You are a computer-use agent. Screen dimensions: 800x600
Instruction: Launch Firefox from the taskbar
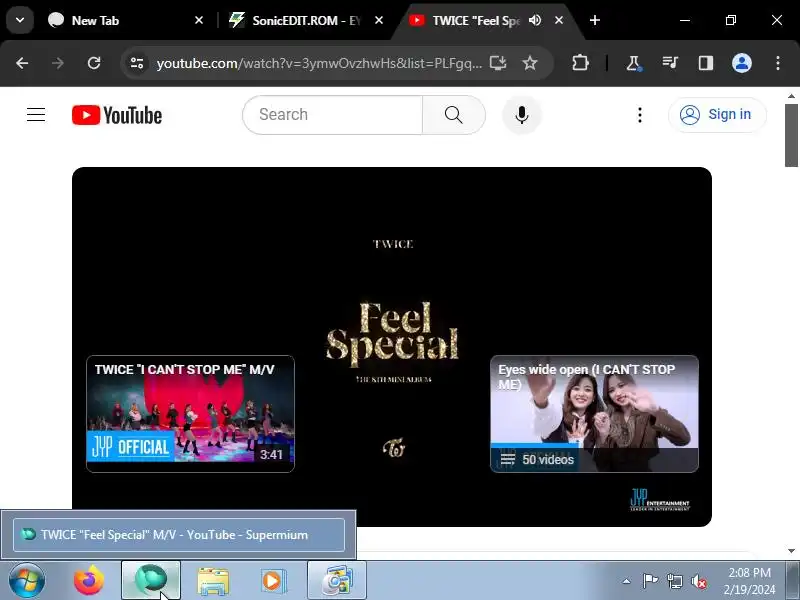[x=89, y=581]
